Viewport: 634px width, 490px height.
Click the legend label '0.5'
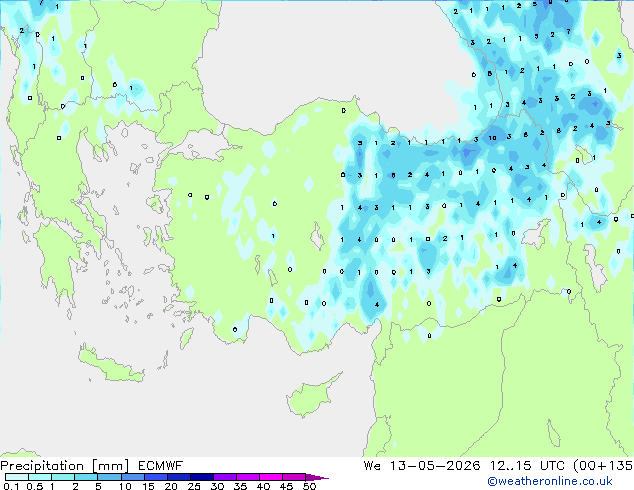click(35, 486)
